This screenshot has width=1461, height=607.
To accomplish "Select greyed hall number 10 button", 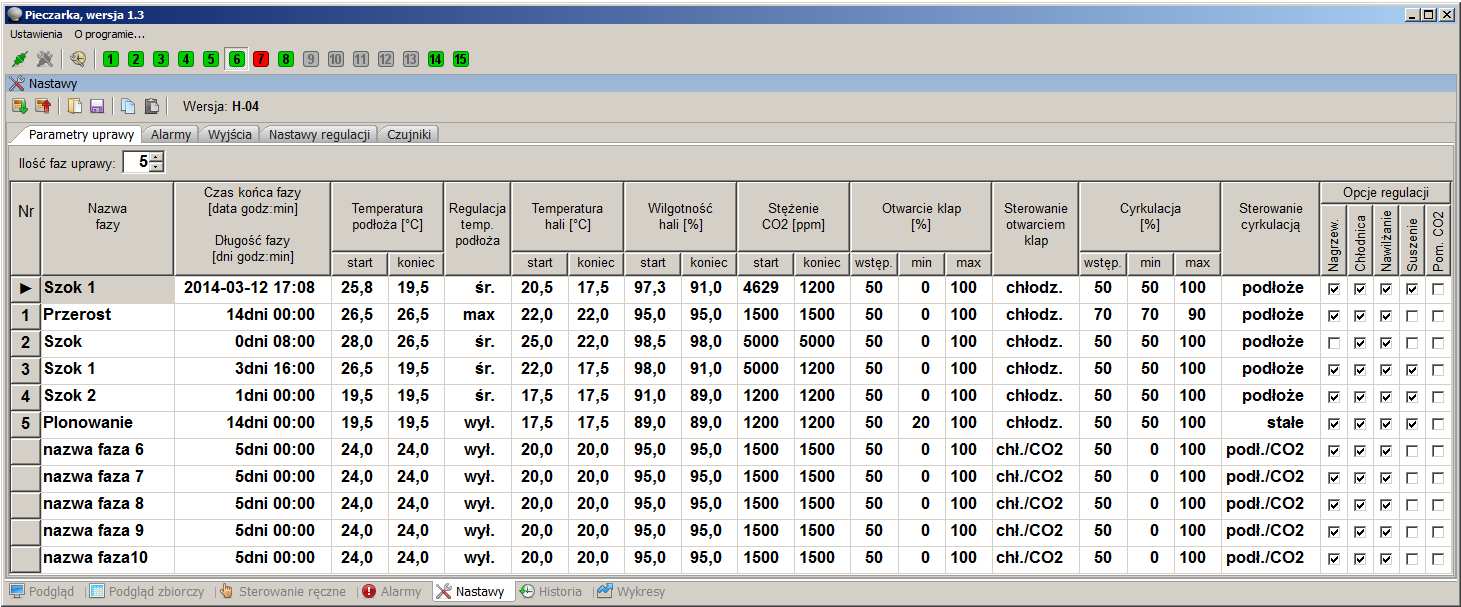I will 336,59.
